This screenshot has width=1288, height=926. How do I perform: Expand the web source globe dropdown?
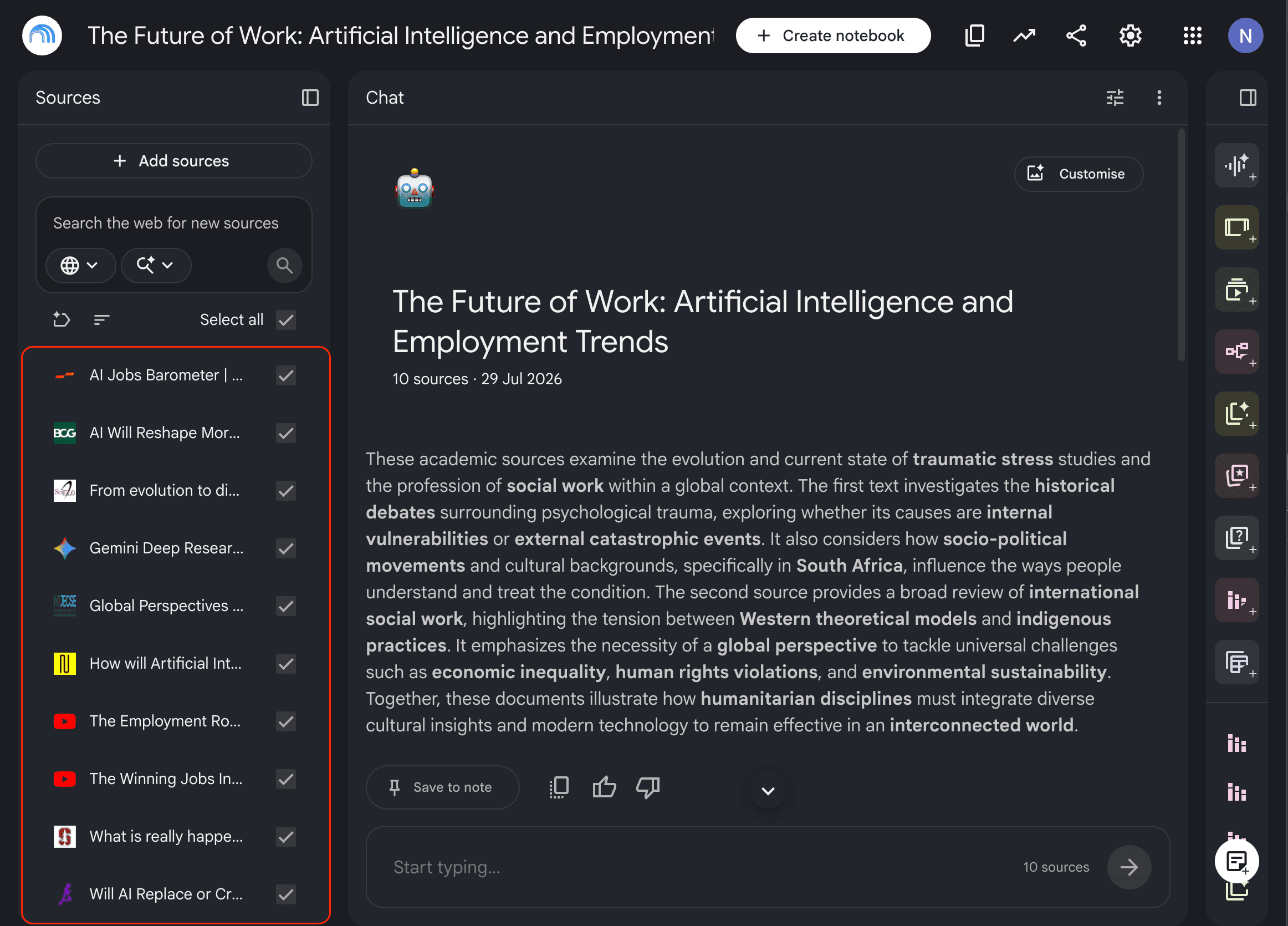click(x=80, y=265)
